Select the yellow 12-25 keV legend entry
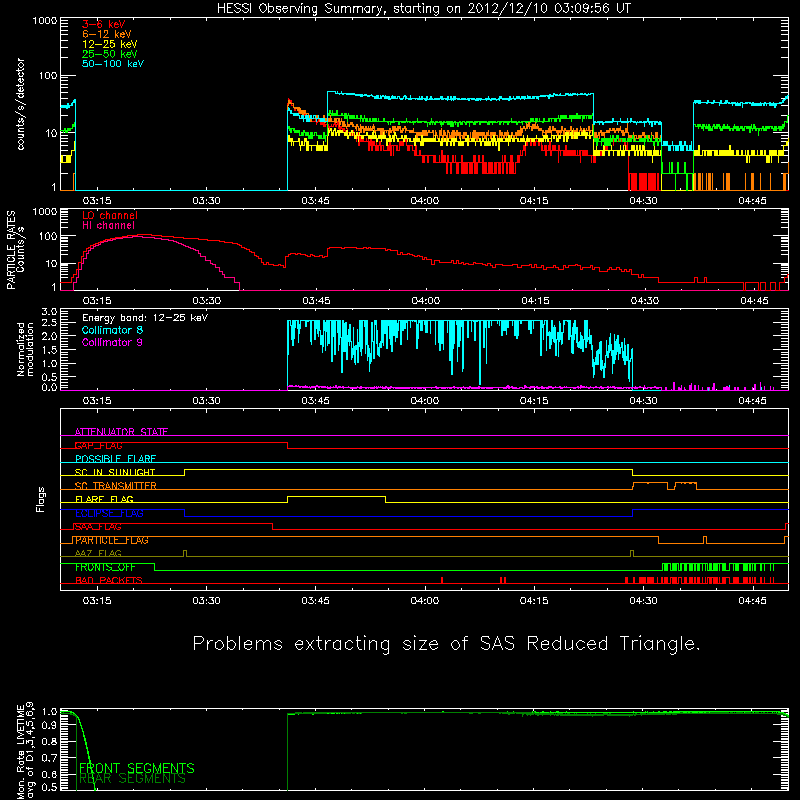Image resolution: width=800 pixels, height=800 pixels. click(110, 44)
